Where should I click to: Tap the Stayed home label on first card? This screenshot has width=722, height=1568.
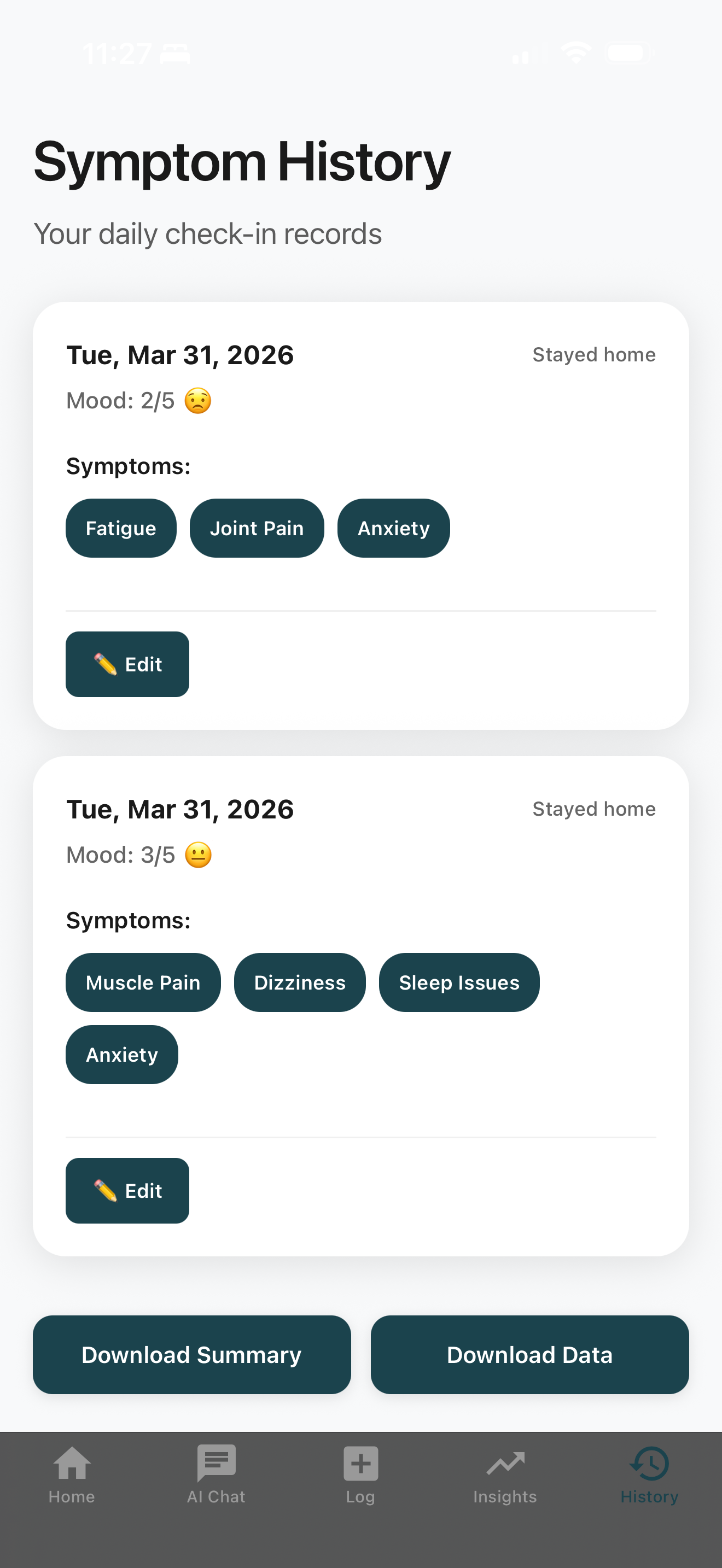(x=593, y=354)
